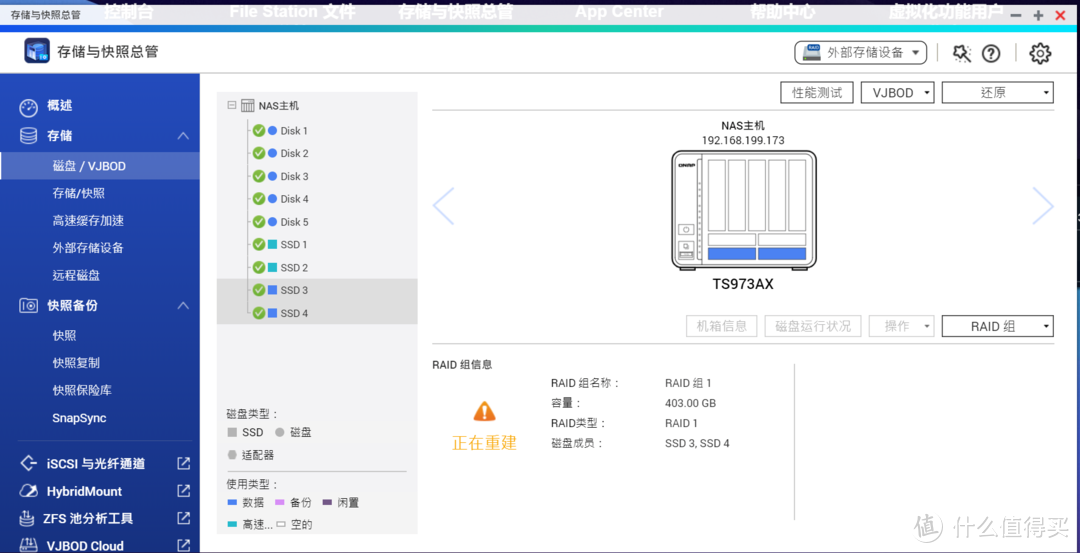Select SSD 2 in the tree
This screenshot has height=553, width=1080.
294,267
